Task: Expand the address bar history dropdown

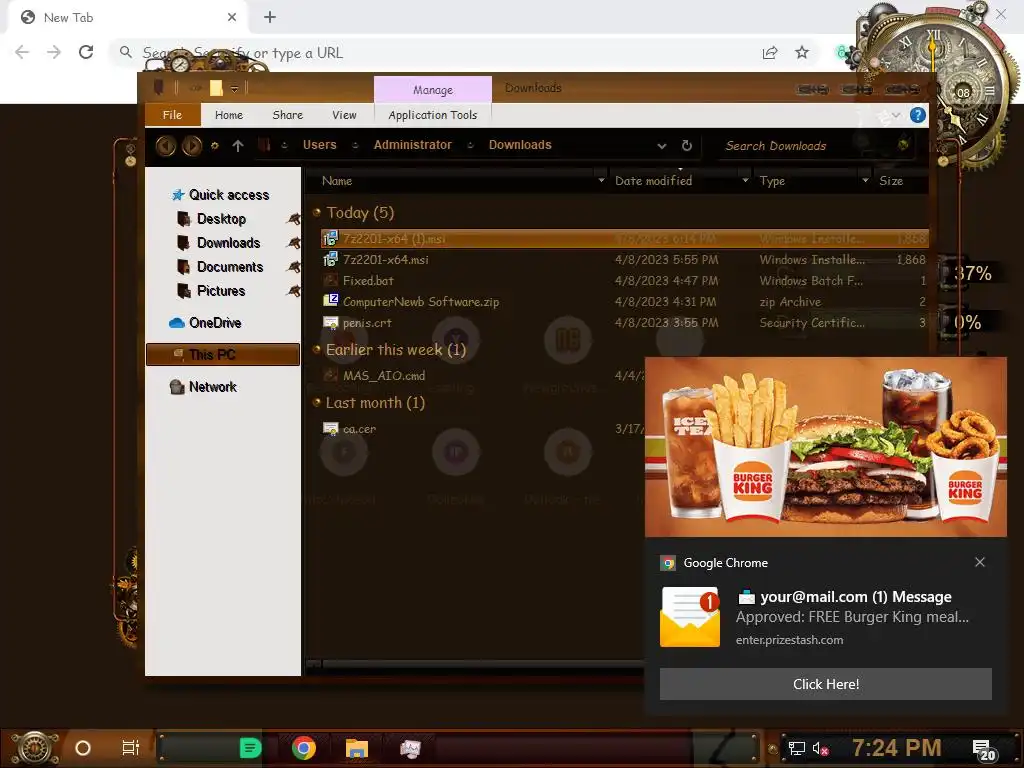Action: click(662, 146)
